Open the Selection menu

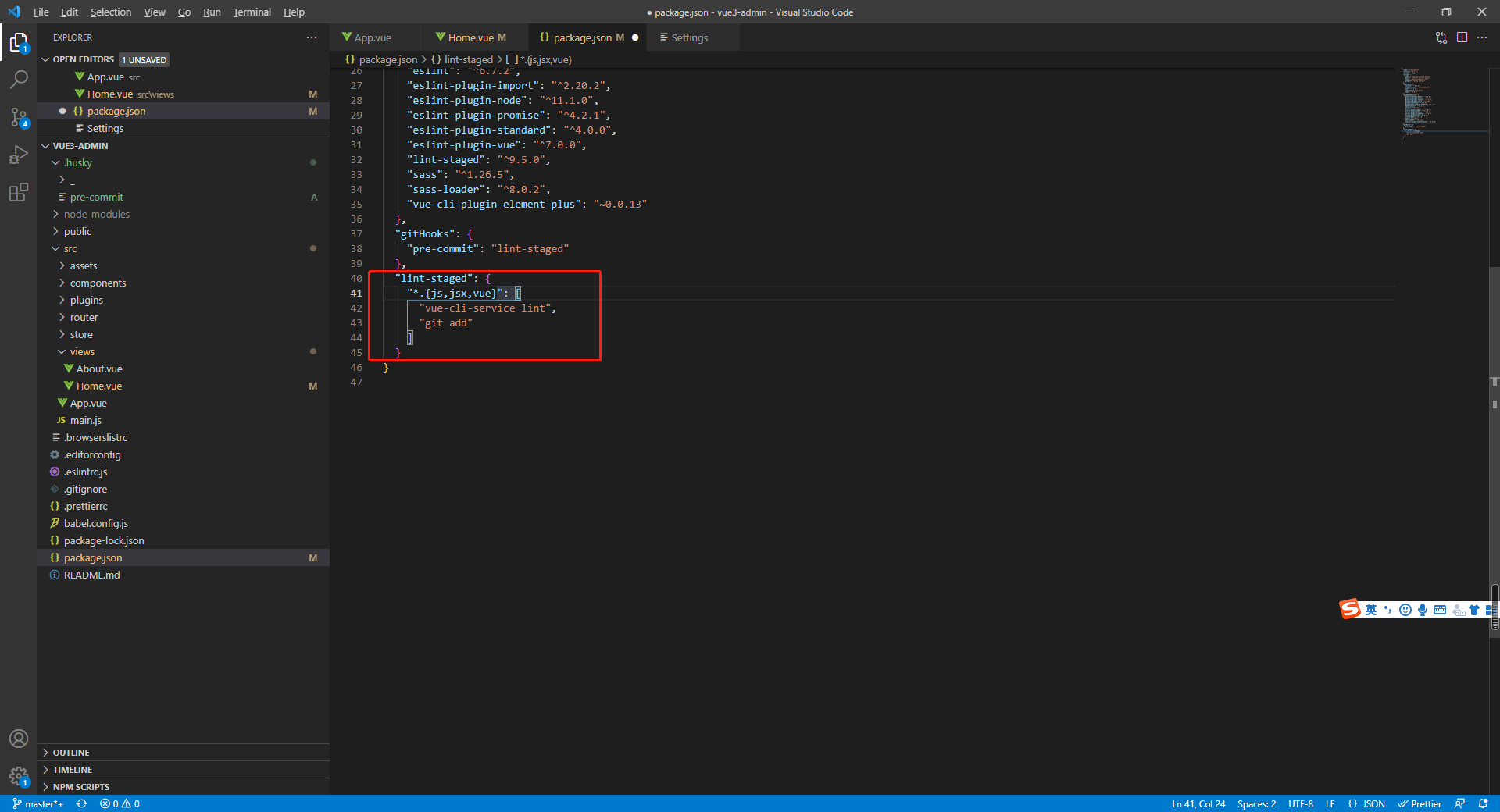[111, 12]
